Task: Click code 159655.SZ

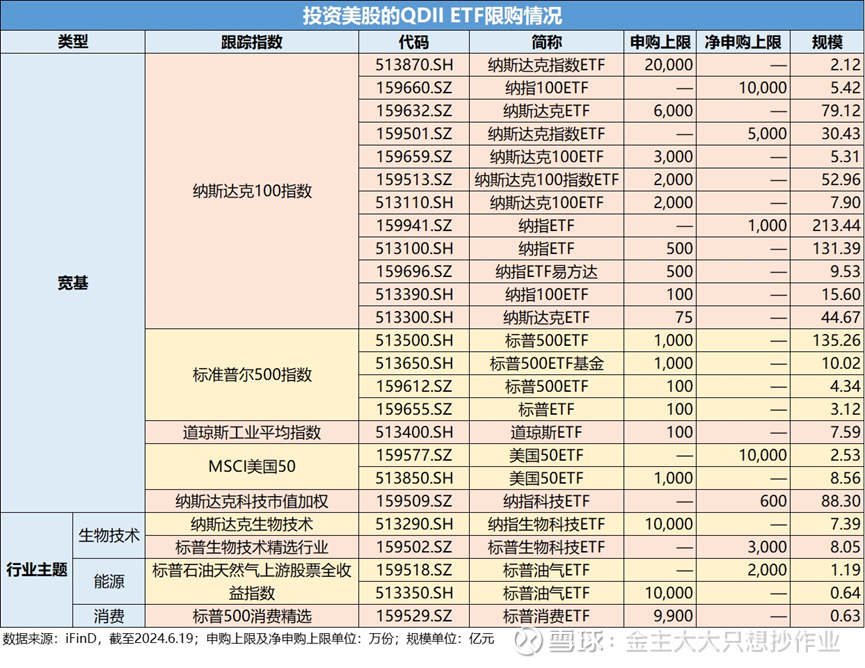Action: 414,409
